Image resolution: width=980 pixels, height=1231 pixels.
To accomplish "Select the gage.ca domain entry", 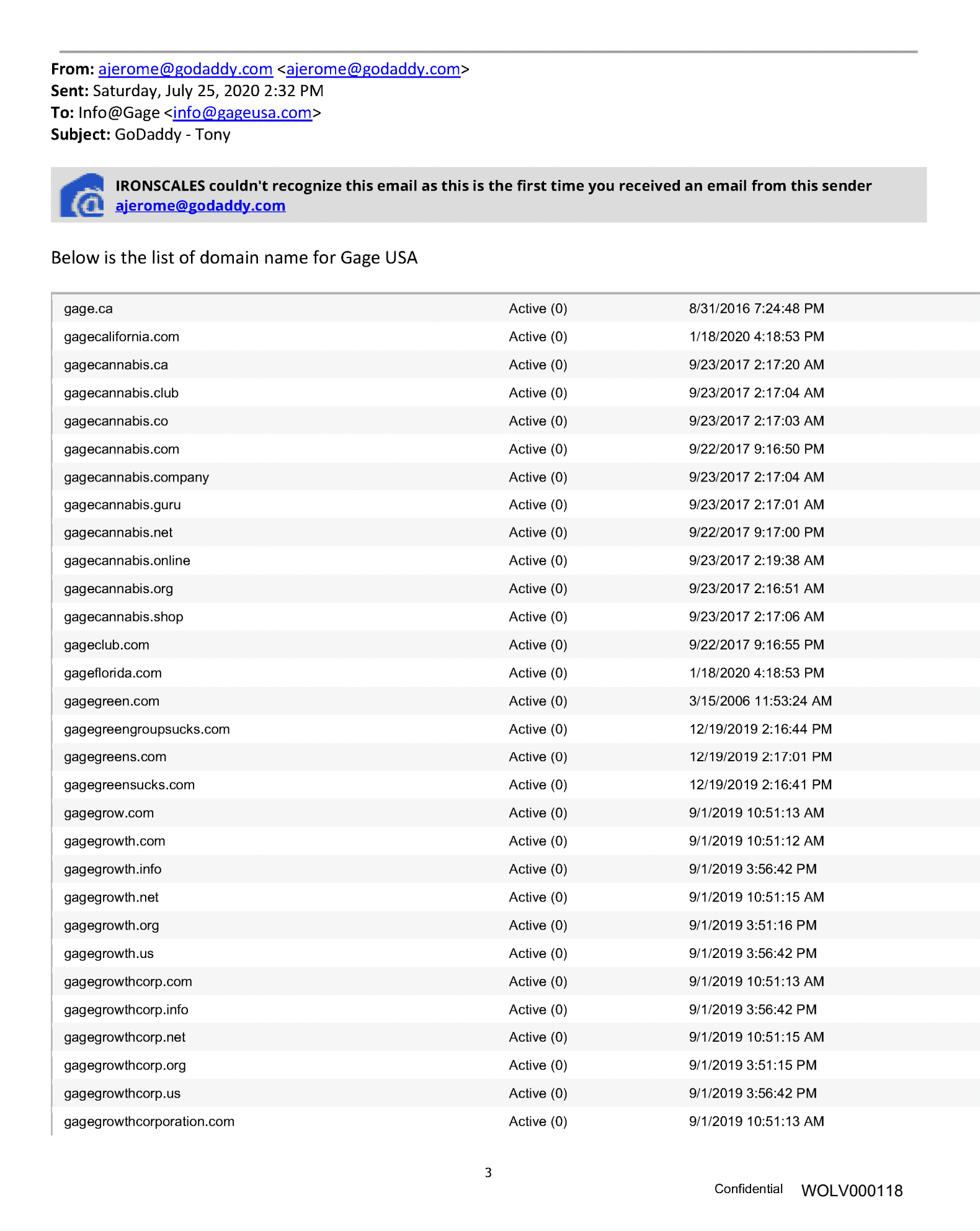I will (88, 309).
